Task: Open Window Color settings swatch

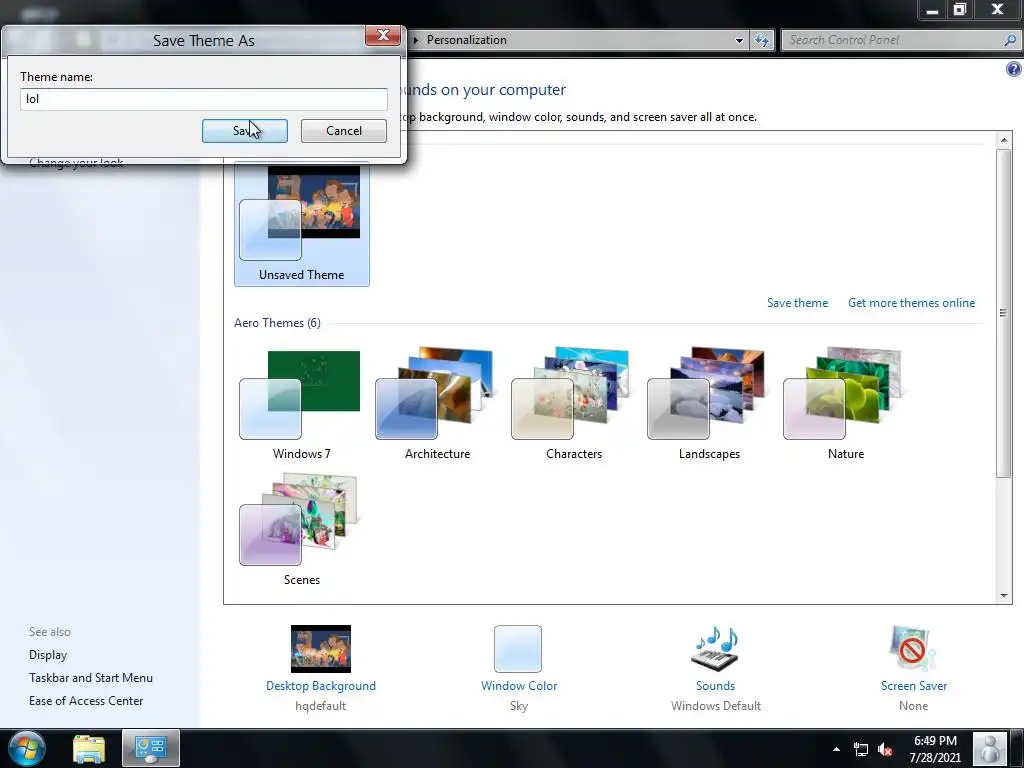Action: pyautogui.click(x=518, y=649)
